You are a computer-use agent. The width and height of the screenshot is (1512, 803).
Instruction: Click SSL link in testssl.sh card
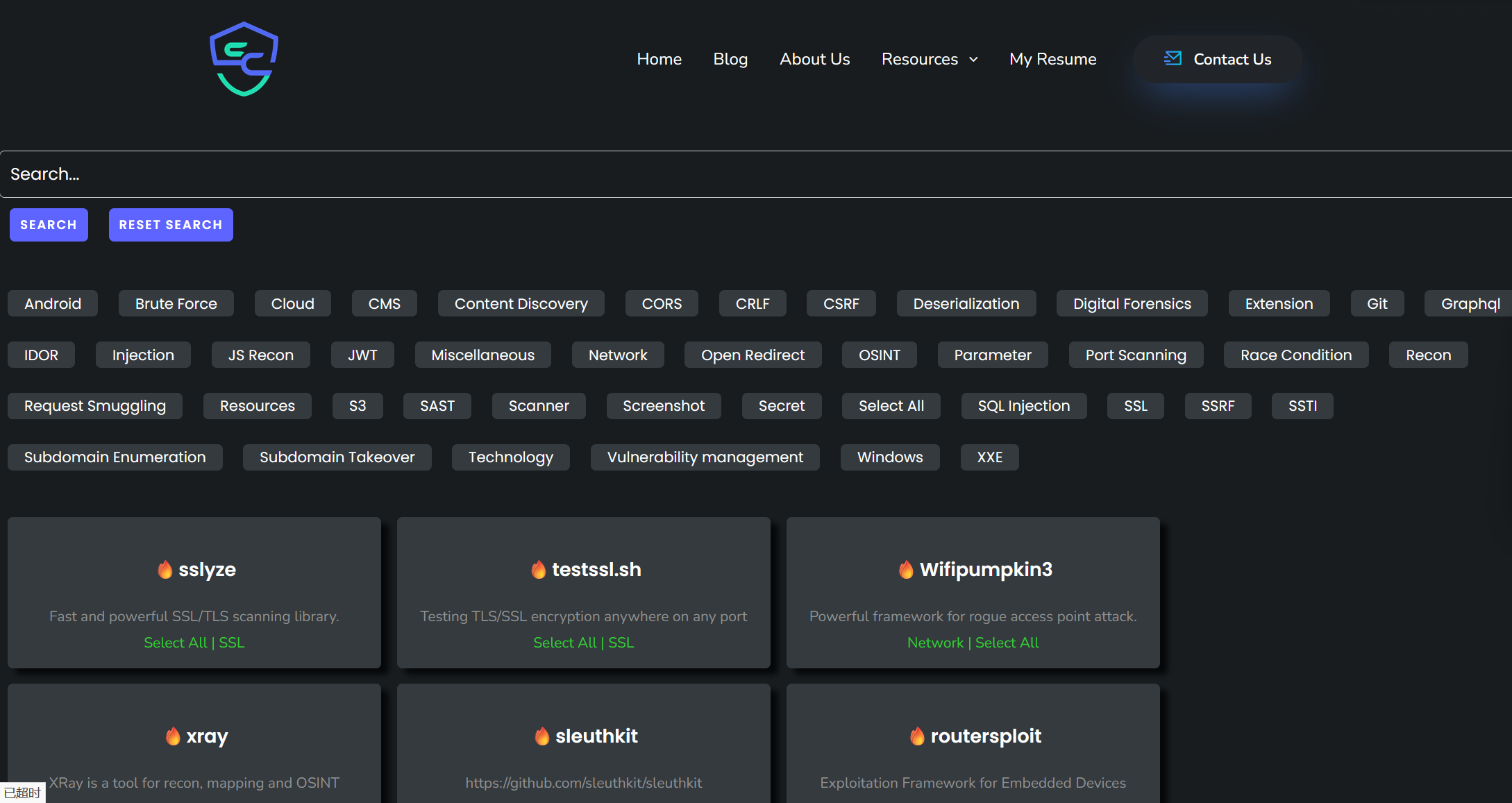click(621, 643)
